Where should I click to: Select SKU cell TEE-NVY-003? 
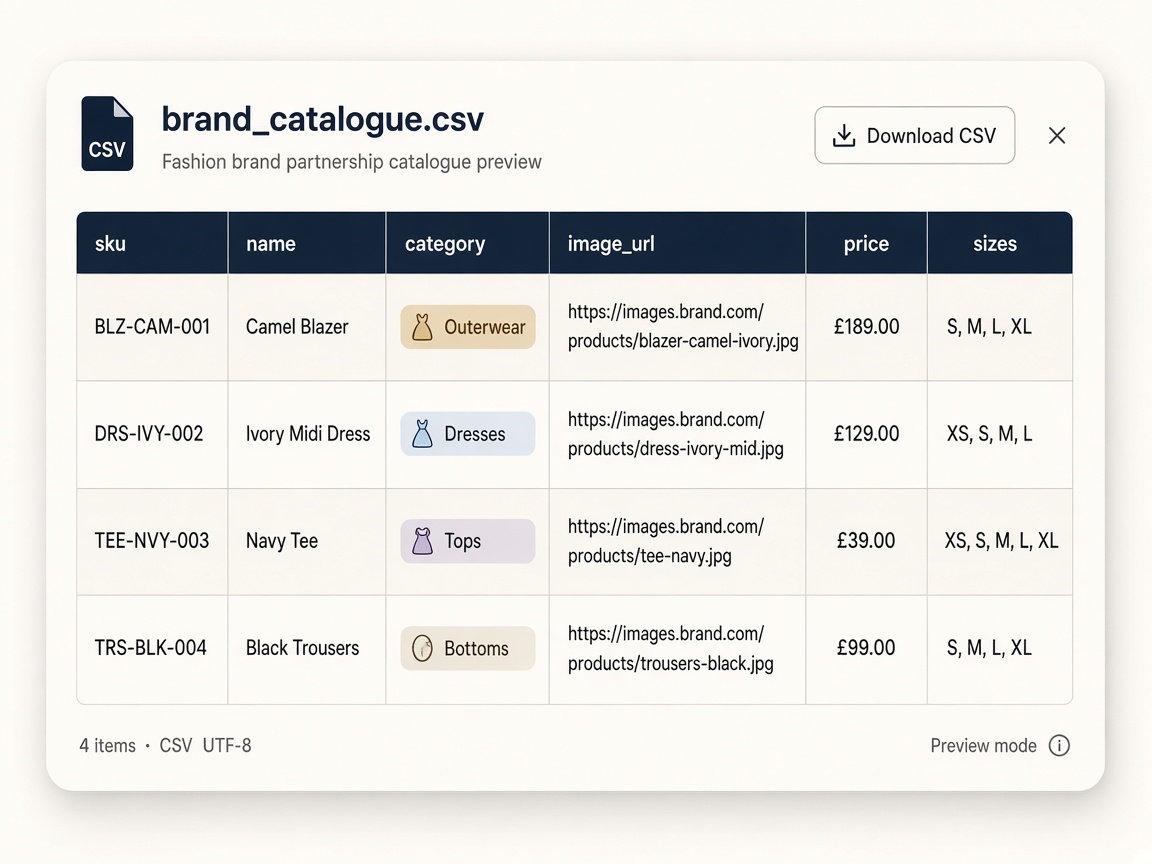(x=151, y=541)
